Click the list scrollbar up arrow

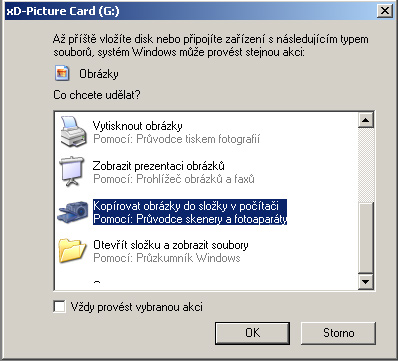tap(366, 120)
